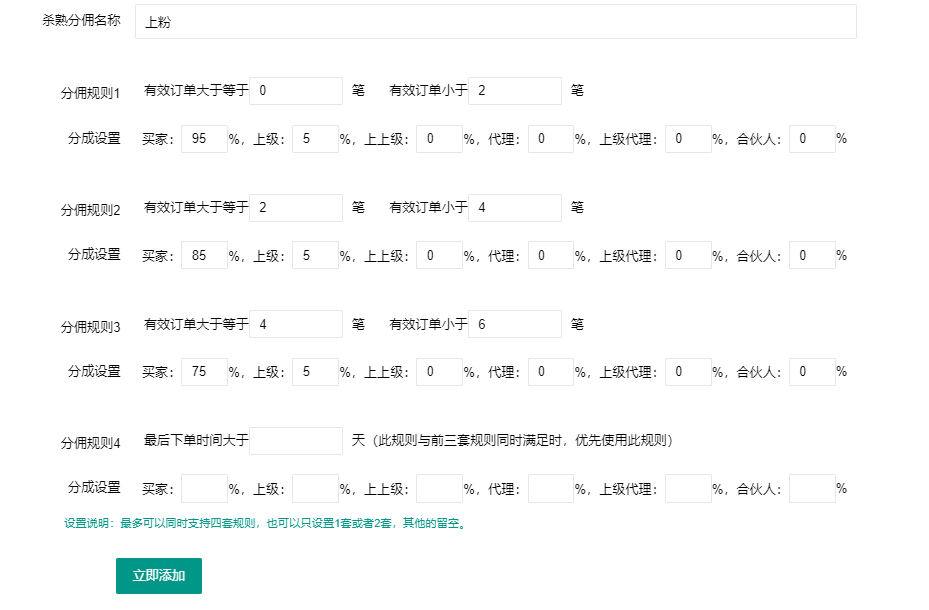Click rule 2 代理 percentage field
This screenshot has width=929, height=610.
click(x=551, y=255)
